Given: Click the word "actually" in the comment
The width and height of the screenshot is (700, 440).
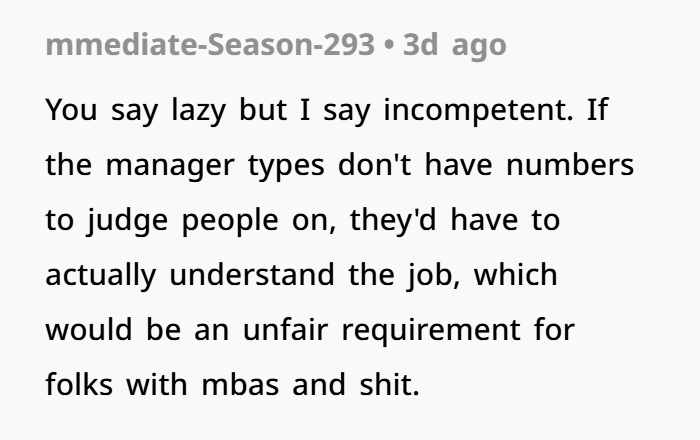Looking at the screenshot, I should tap(101, 276).
